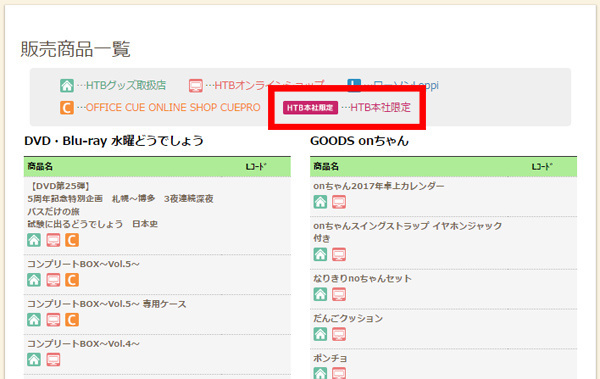Click the blue Lawson Loppi legend icon

[354, 85]
